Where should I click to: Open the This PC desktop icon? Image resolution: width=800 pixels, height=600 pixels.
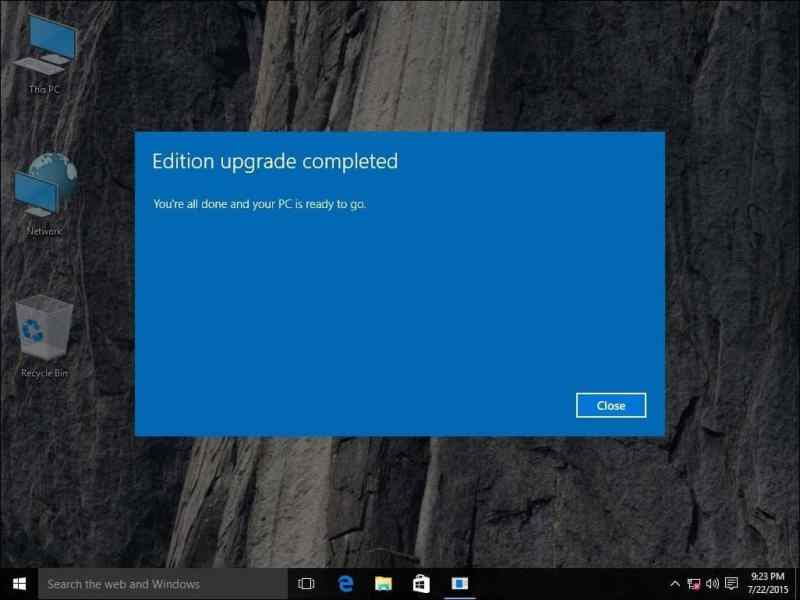tap(44, 55)
